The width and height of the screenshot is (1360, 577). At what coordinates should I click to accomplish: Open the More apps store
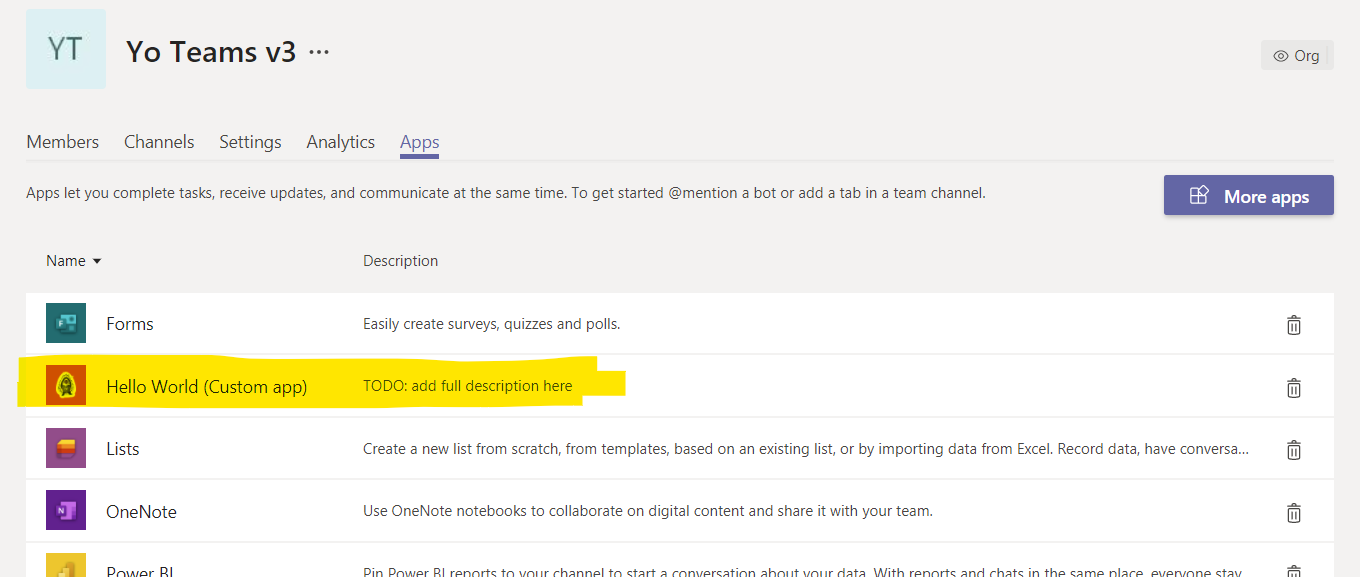coord(1249,196)
